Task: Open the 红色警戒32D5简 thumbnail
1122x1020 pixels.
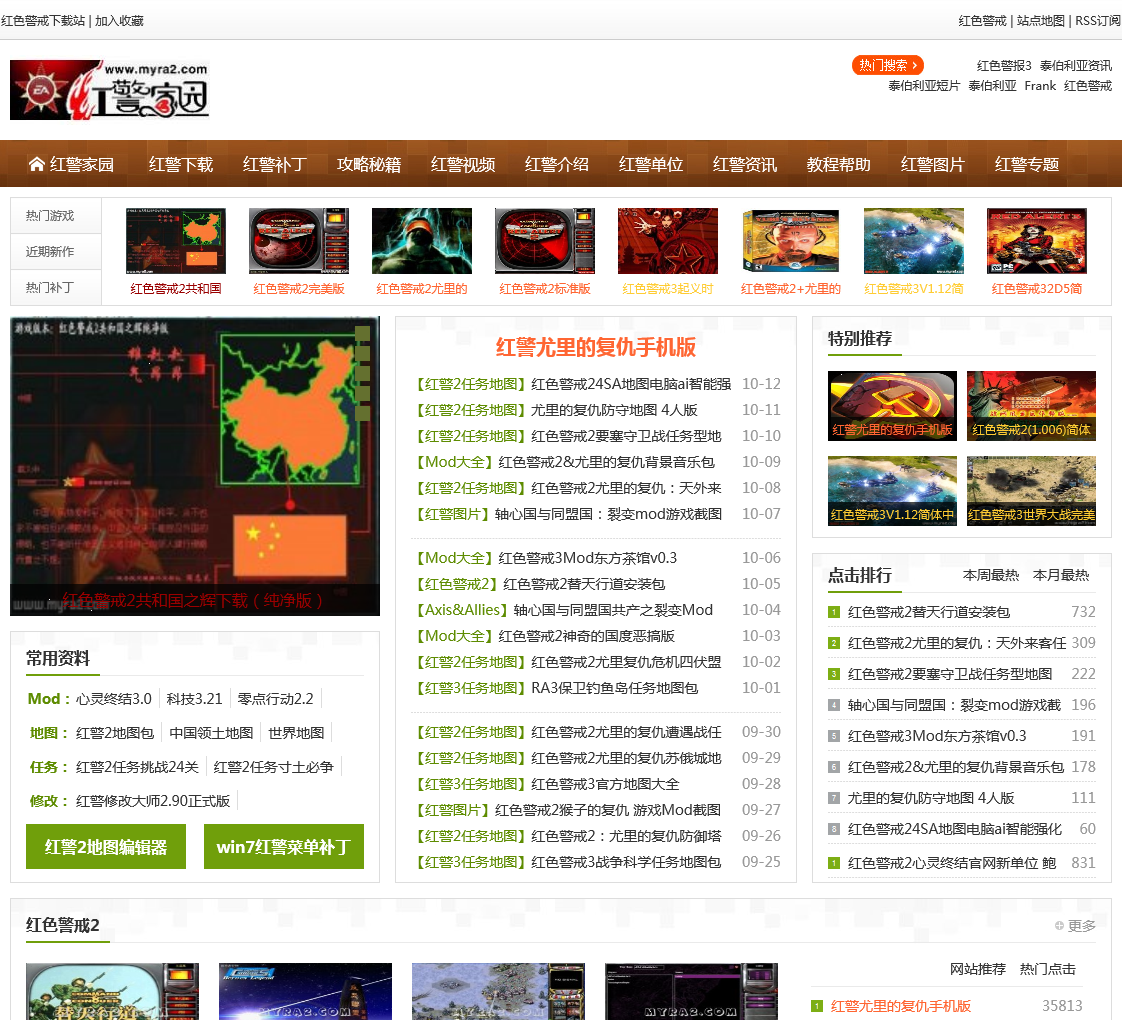Action: tap(1037, 241)
